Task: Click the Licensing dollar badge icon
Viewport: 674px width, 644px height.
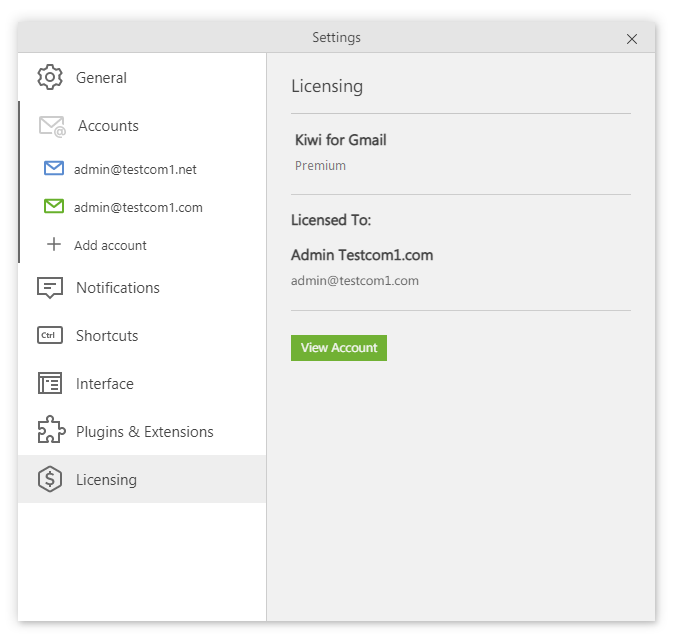Action: (x=50, y=480)
